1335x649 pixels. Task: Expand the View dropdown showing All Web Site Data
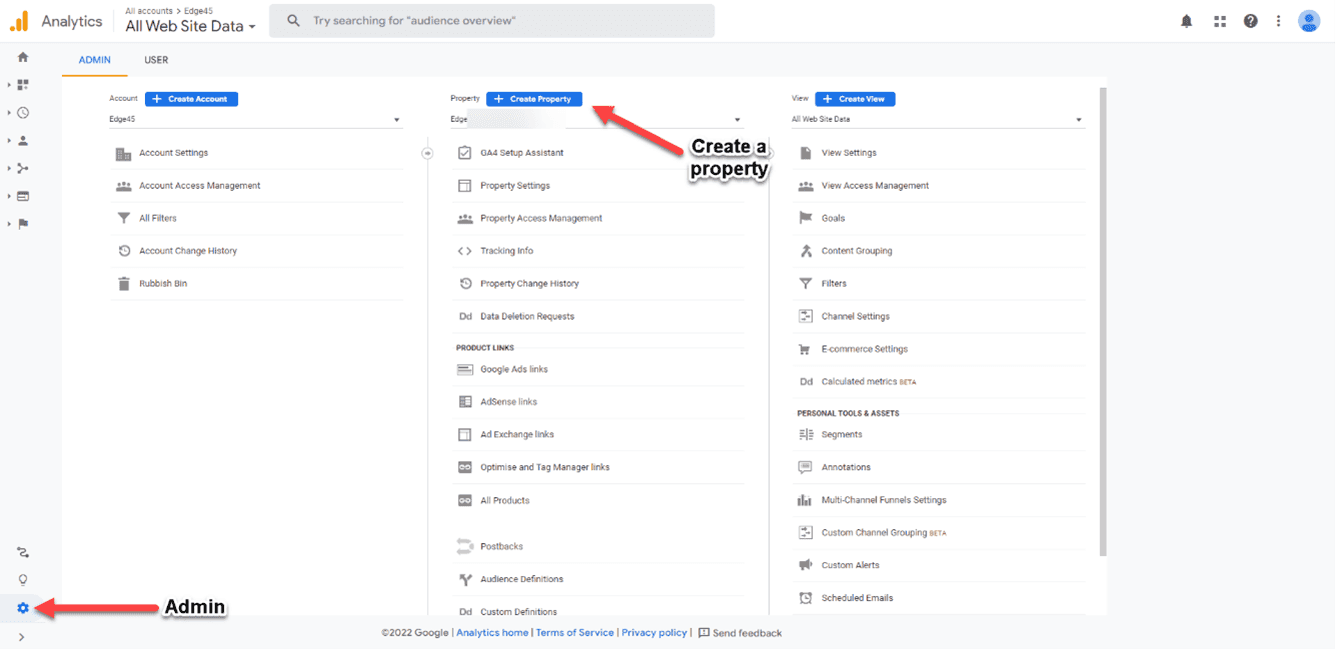pos(937,120)
